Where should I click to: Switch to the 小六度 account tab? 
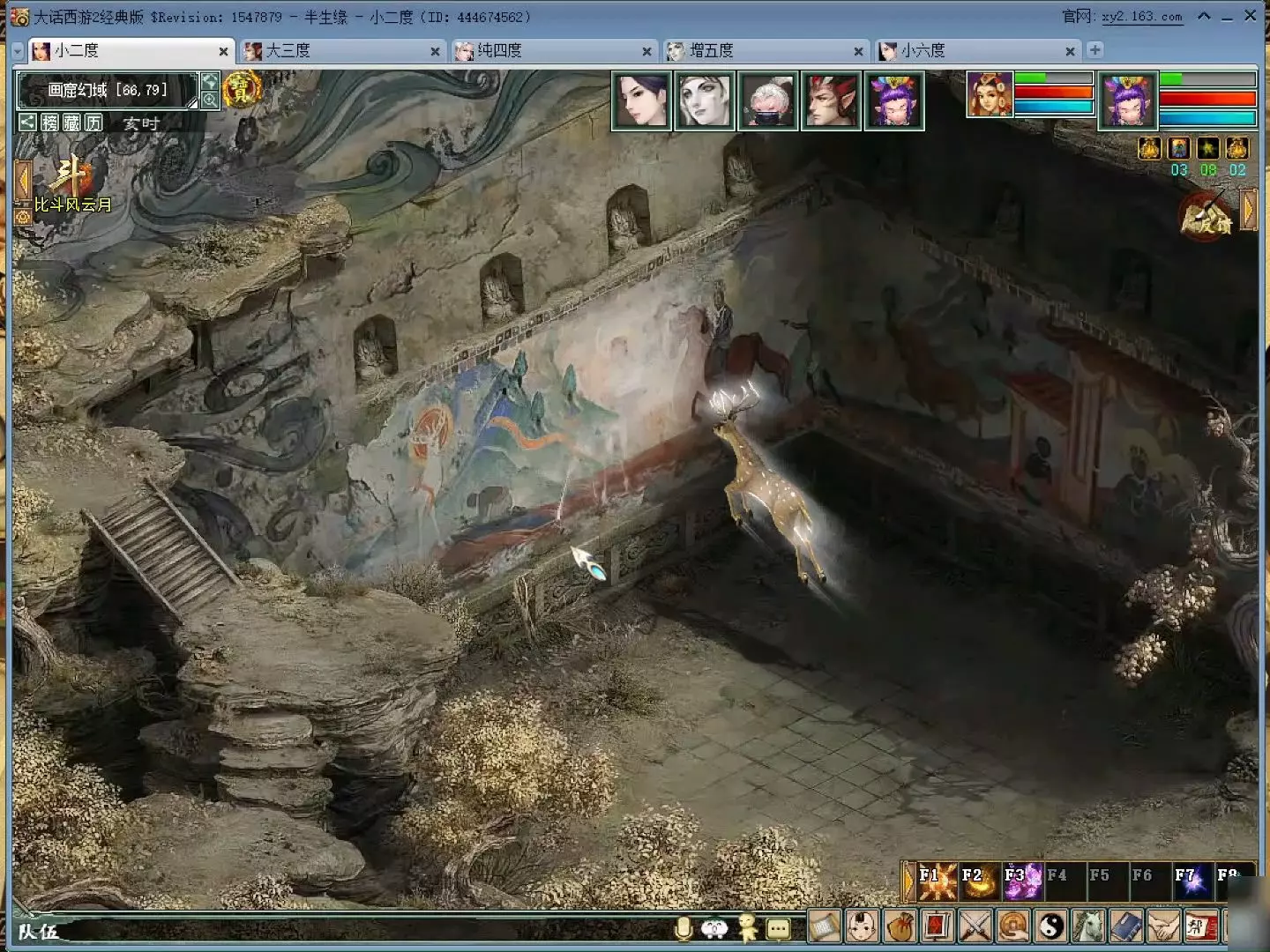point(976,51)
